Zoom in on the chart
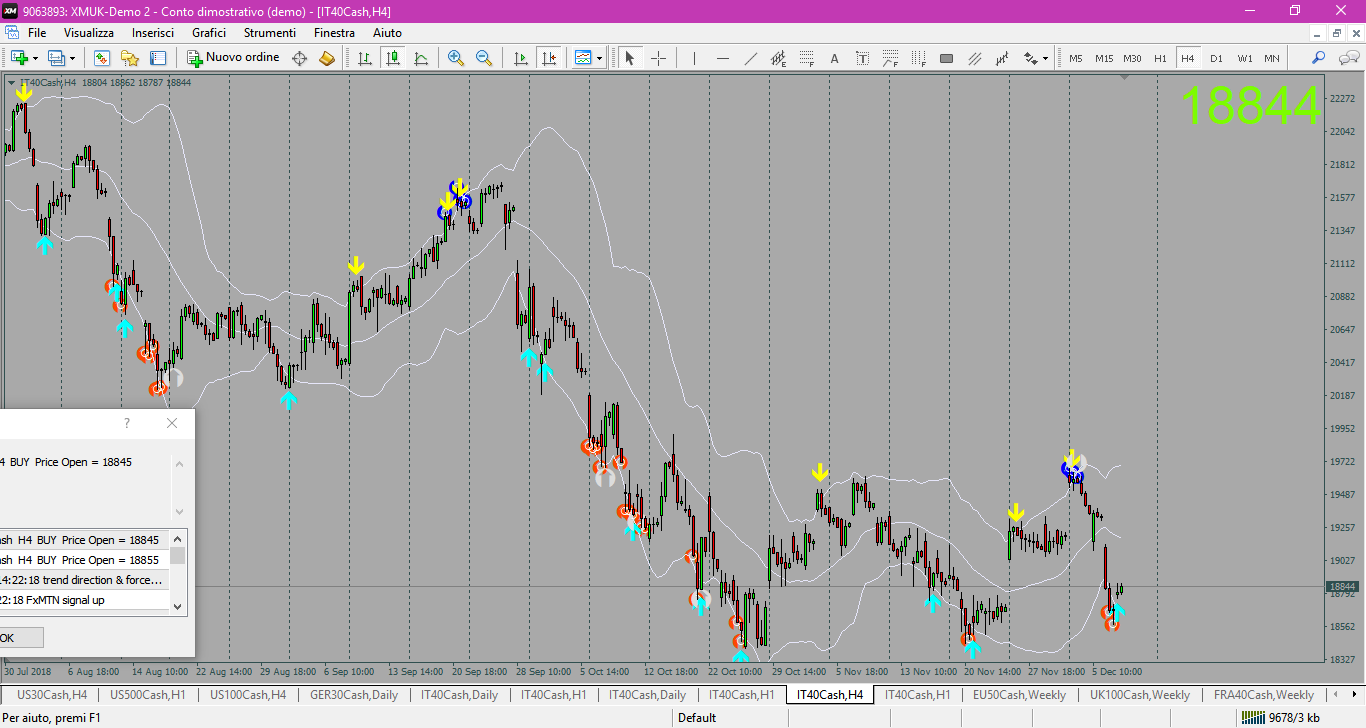This screenshot has width=1366, height=728. (456, 58)
